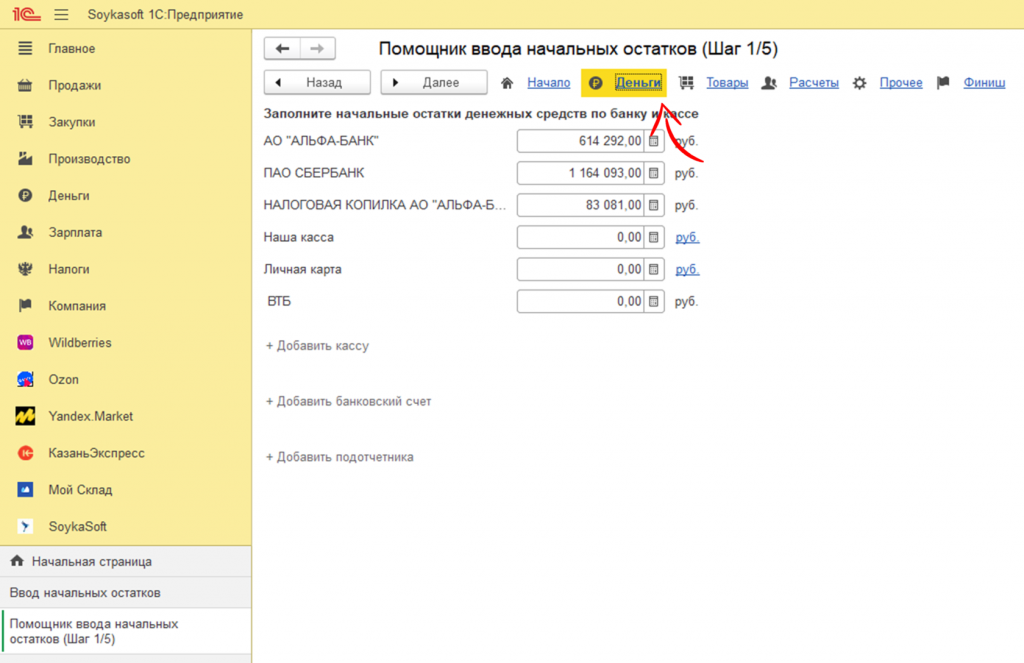Viewport: 1024px width, 663px height.
Task: Open the hamburger main menu icon
Action: tap(61, 15)
